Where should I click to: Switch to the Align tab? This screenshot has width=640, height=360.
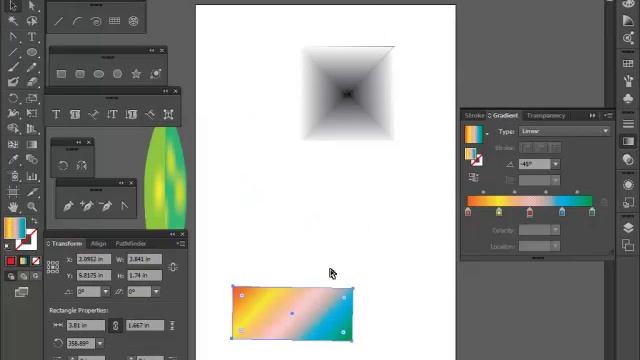(x=98, y=244)
